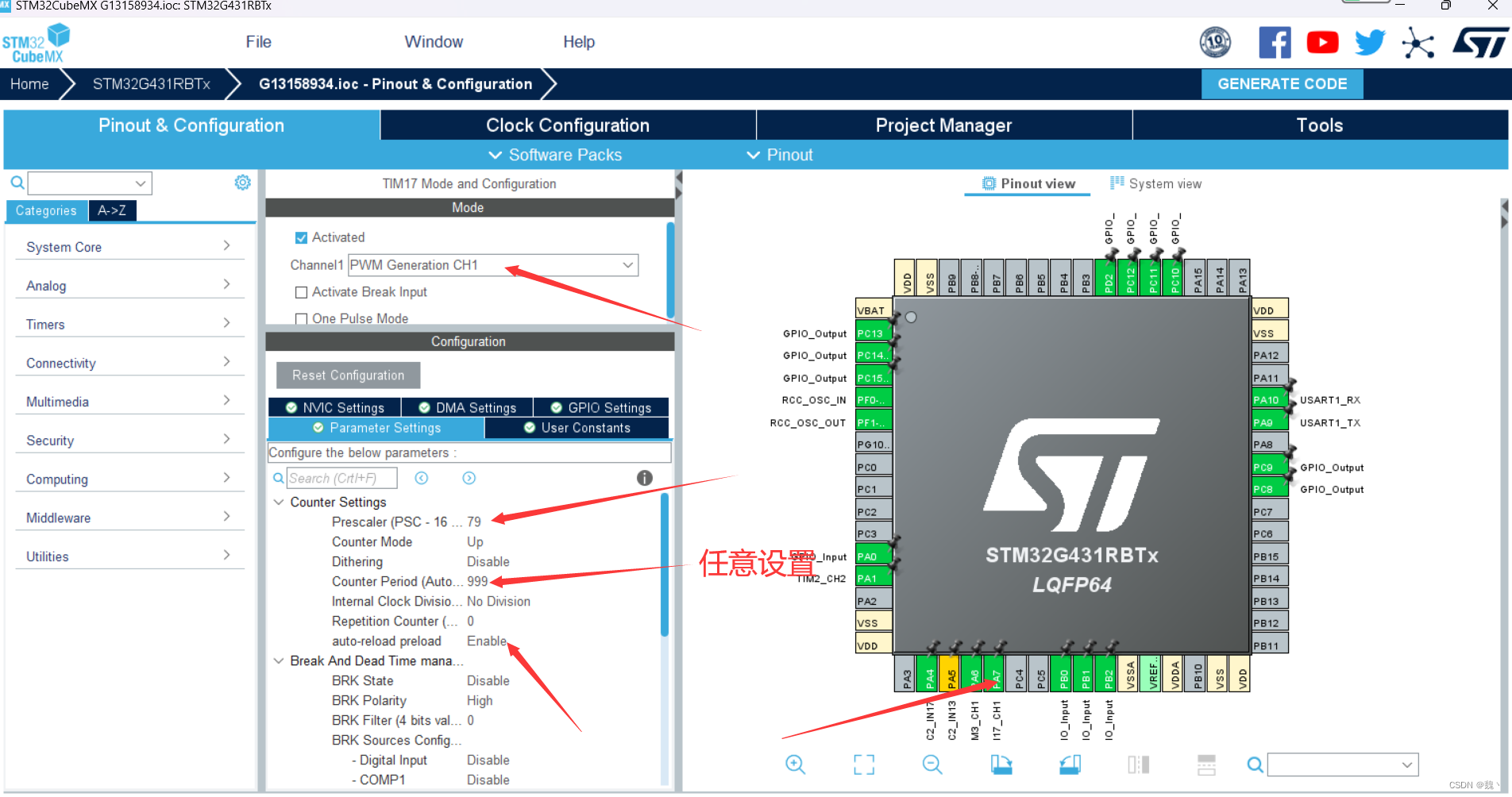Expand the Pinout dropdown menu

click(780, 155)
